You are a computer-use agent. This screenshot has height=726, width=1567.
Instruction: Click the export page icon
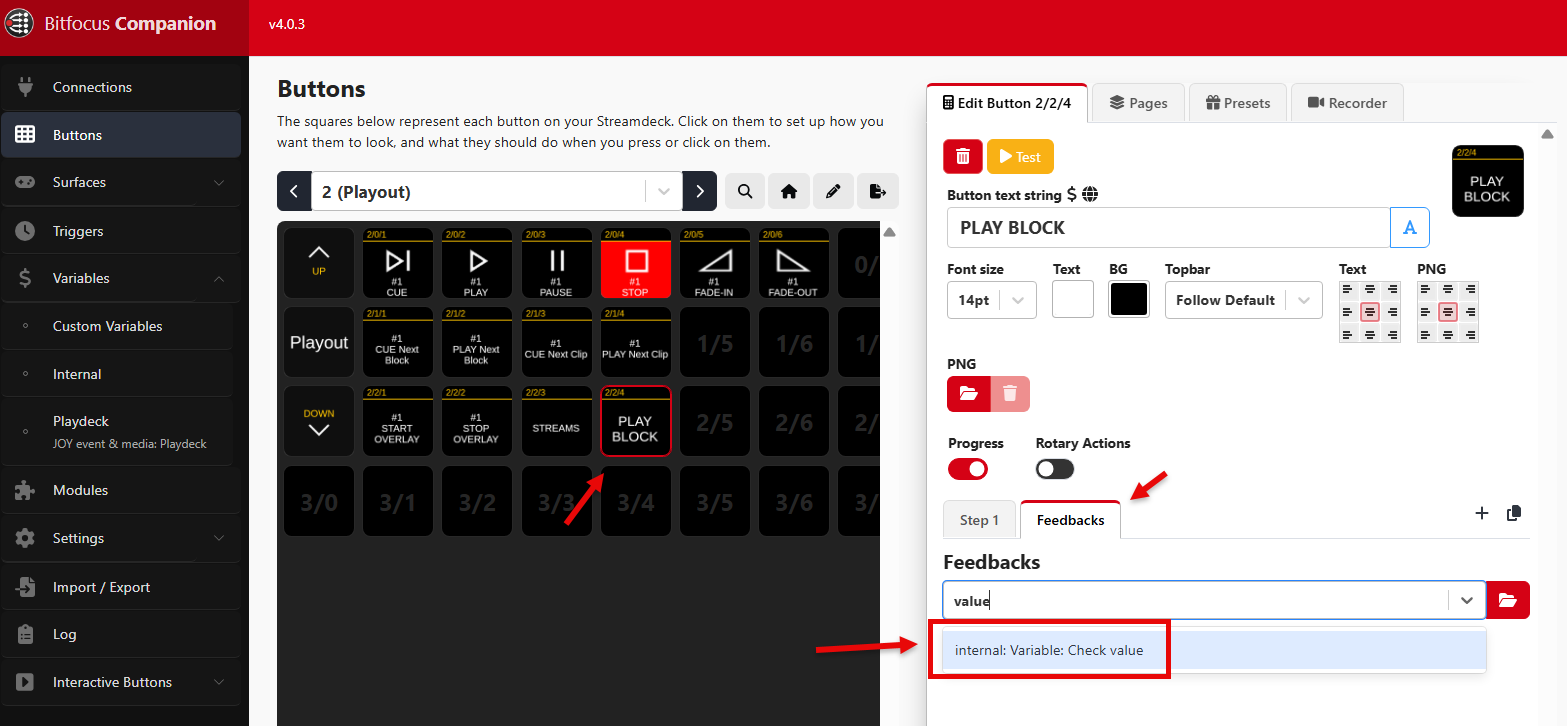877,191
